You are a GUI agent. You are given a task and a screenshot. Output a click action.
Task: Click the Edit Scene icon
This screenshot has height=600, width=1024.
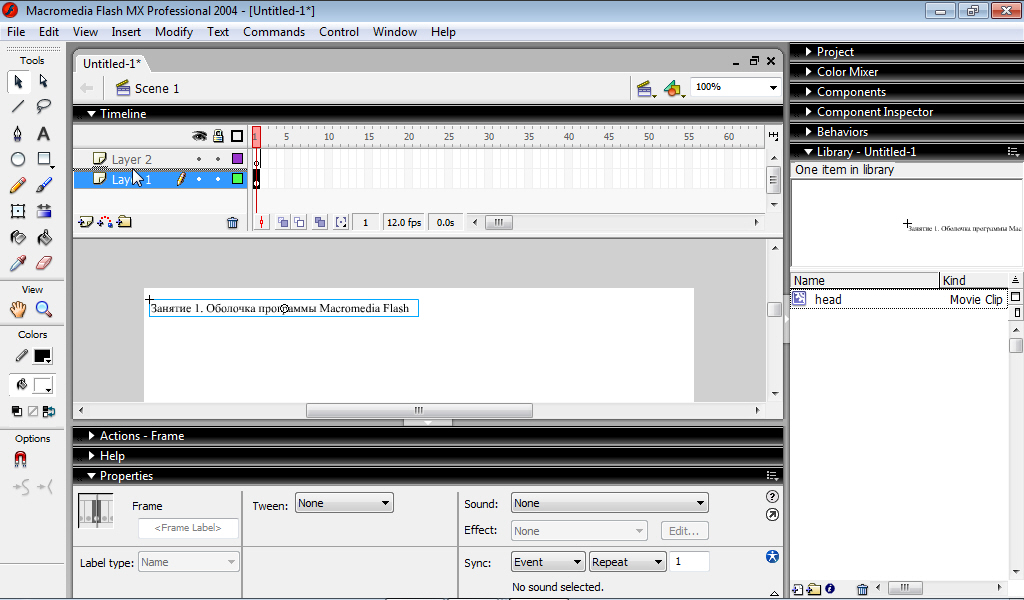click(646, 89)
